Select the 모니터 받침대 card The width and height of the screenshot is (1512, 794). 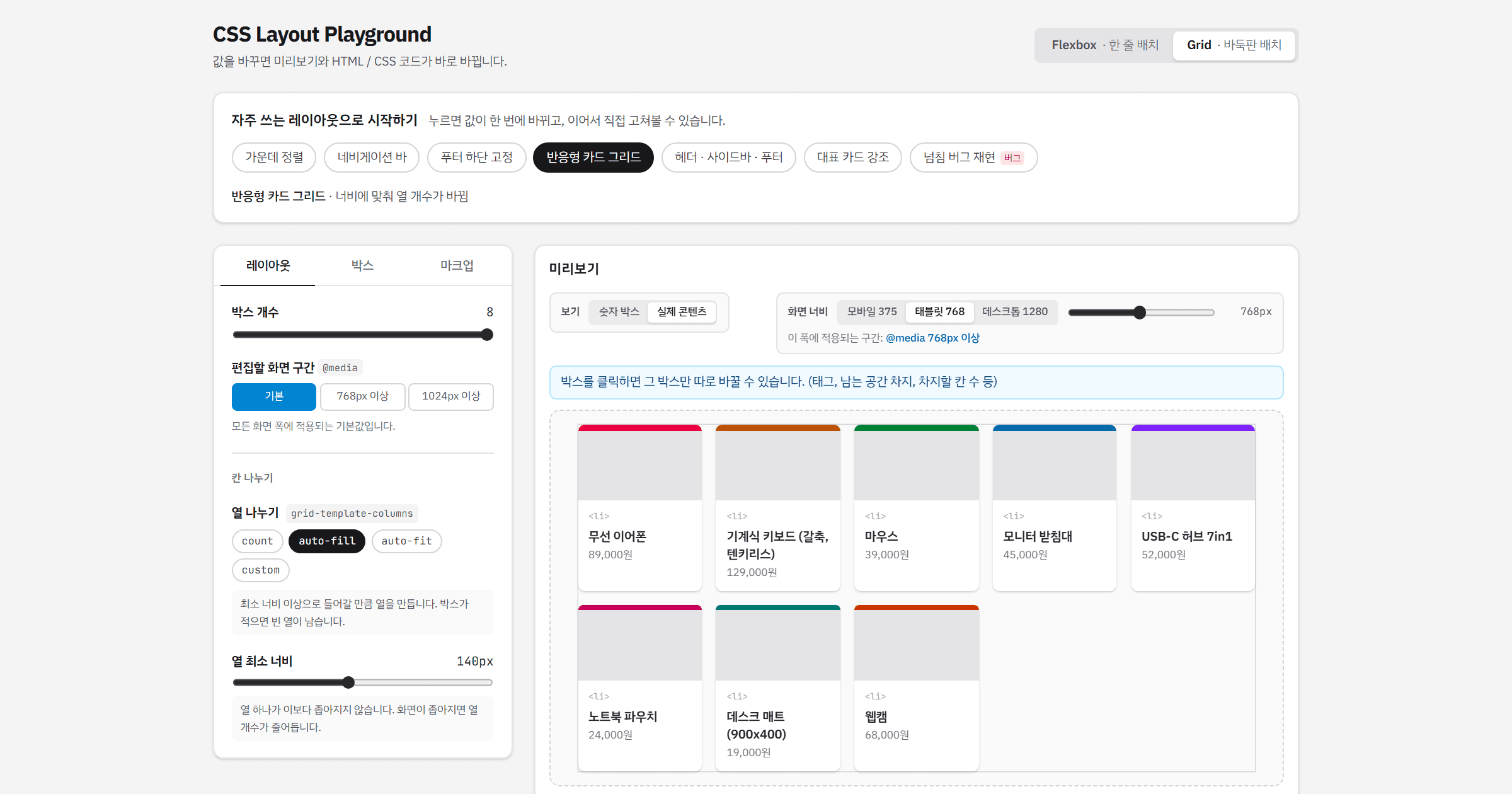pos(1054,508)
